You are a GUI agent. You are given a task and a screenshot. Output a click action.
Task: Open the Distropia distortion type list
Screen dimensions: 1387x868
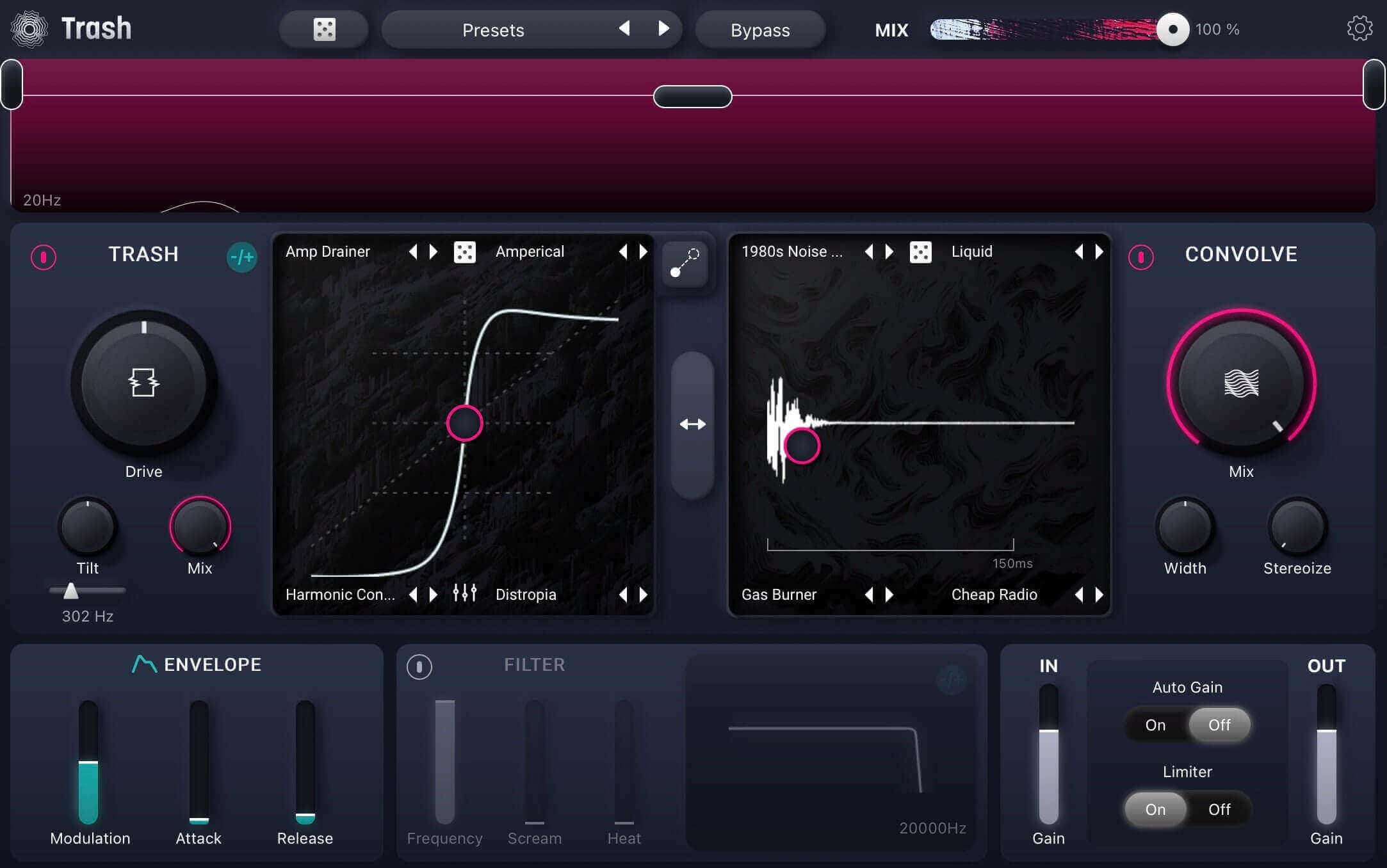(x=526, y=595)
